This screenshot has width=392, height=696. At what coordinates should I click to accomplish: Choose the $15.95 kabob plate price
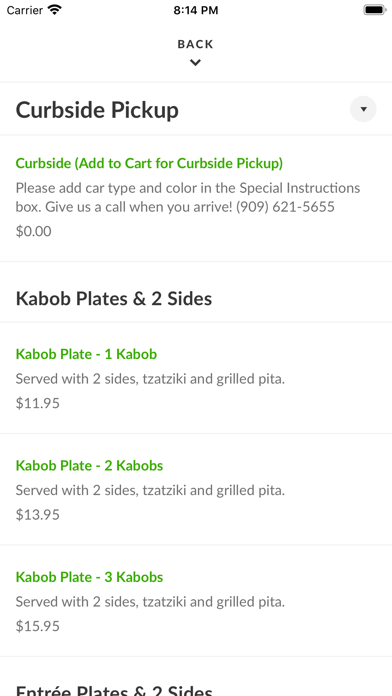pyautogui.click(x=38, y=626)
